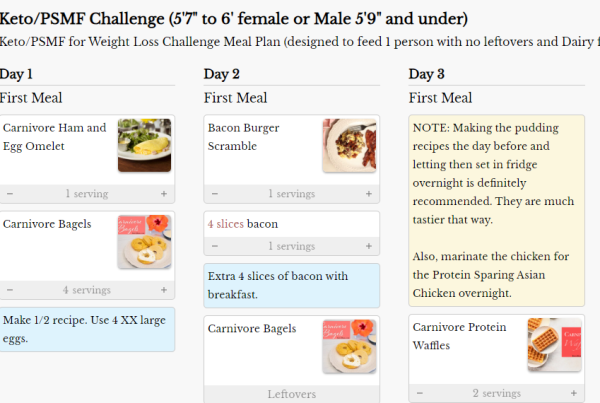The width and height of the screenshot is (600, 403).
Task: Open the Bacon Burger Scramble photo
Action: point(349,145)
